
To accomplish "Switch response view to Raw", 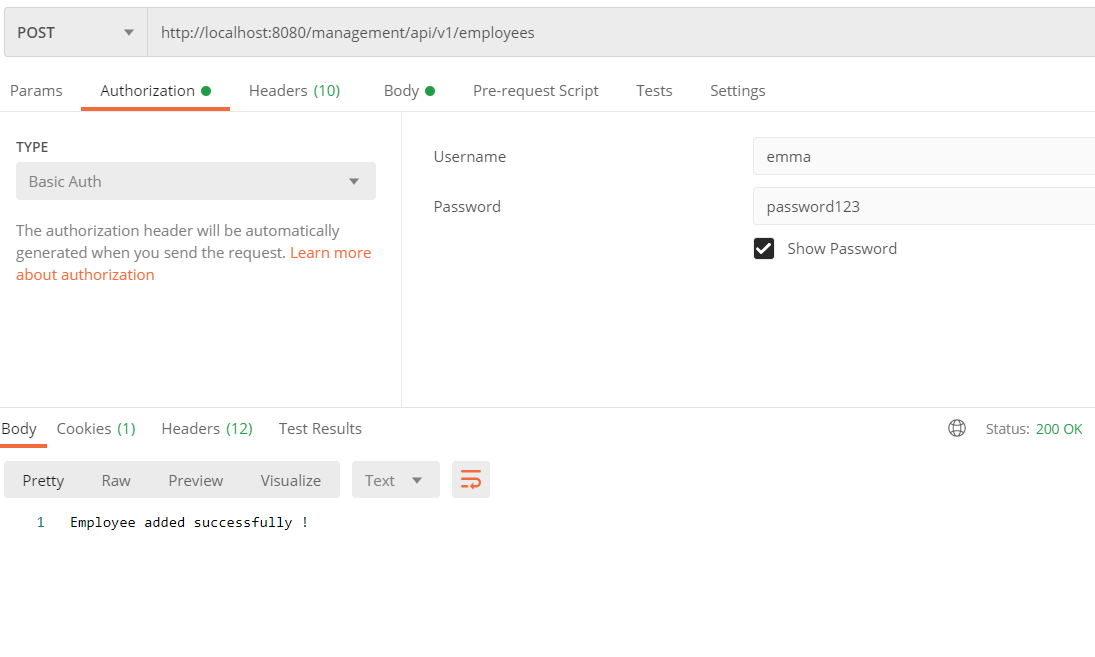I will pos(116,481).
